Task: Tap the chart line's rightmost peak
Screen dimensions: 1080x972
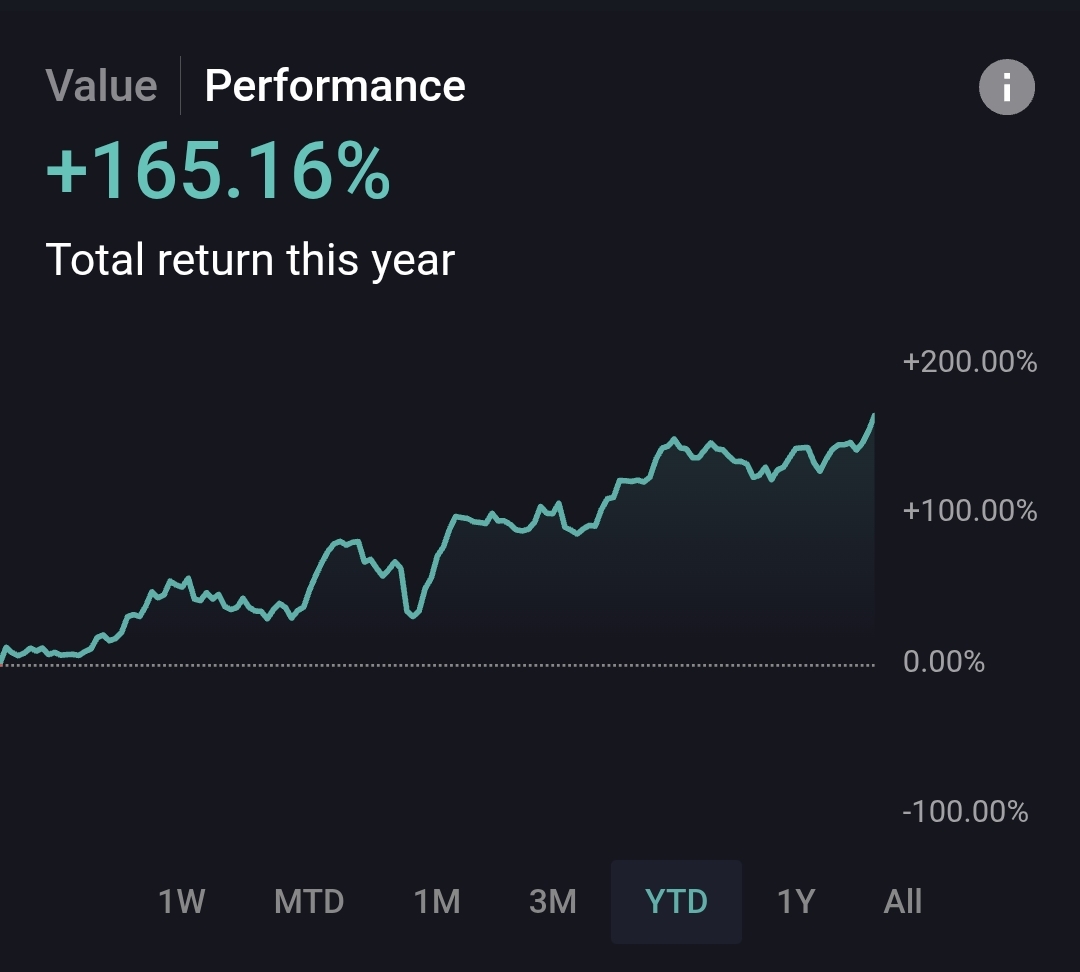Action: coord(873,416)
